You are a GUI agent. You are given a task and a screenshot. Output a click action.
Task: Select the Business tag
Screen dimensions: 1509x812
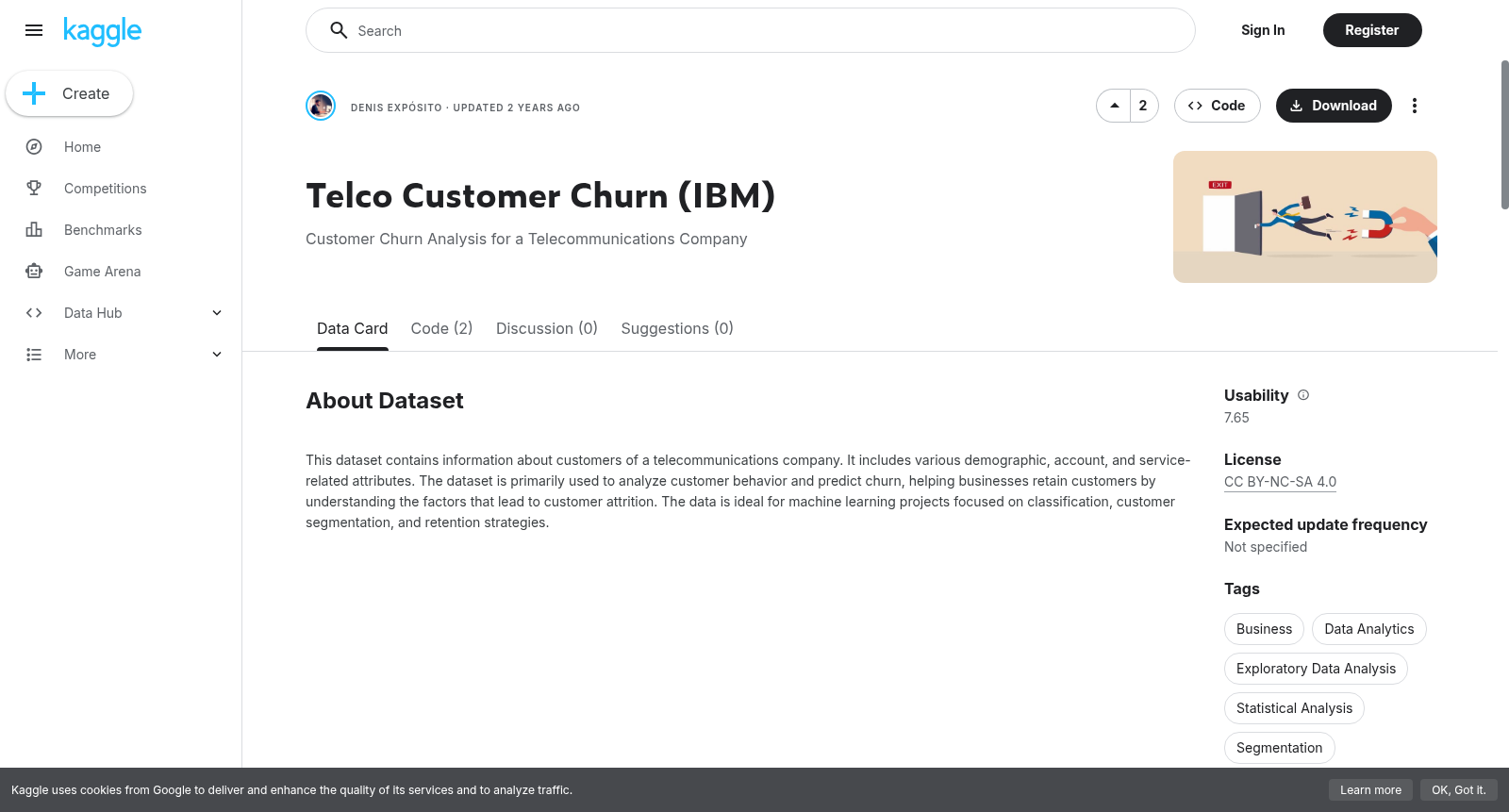[1264, 629]
